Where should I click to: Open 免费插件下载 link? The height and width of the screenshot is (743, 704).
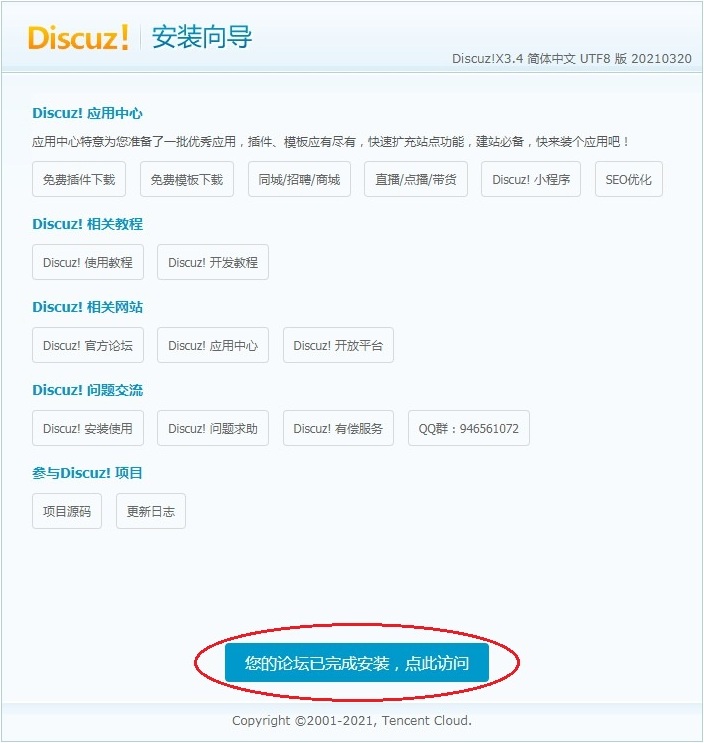(x=79, y=179)
